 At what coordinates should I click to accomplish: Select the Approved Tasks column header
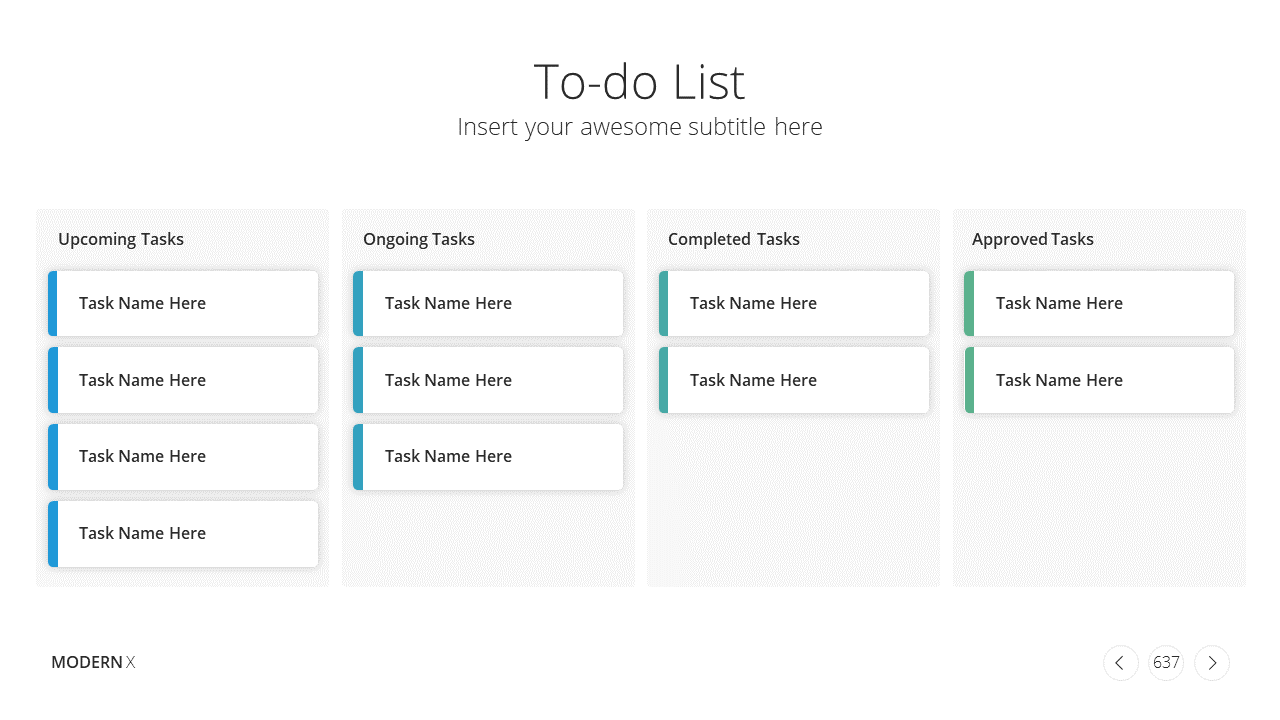coord(1033,239)
